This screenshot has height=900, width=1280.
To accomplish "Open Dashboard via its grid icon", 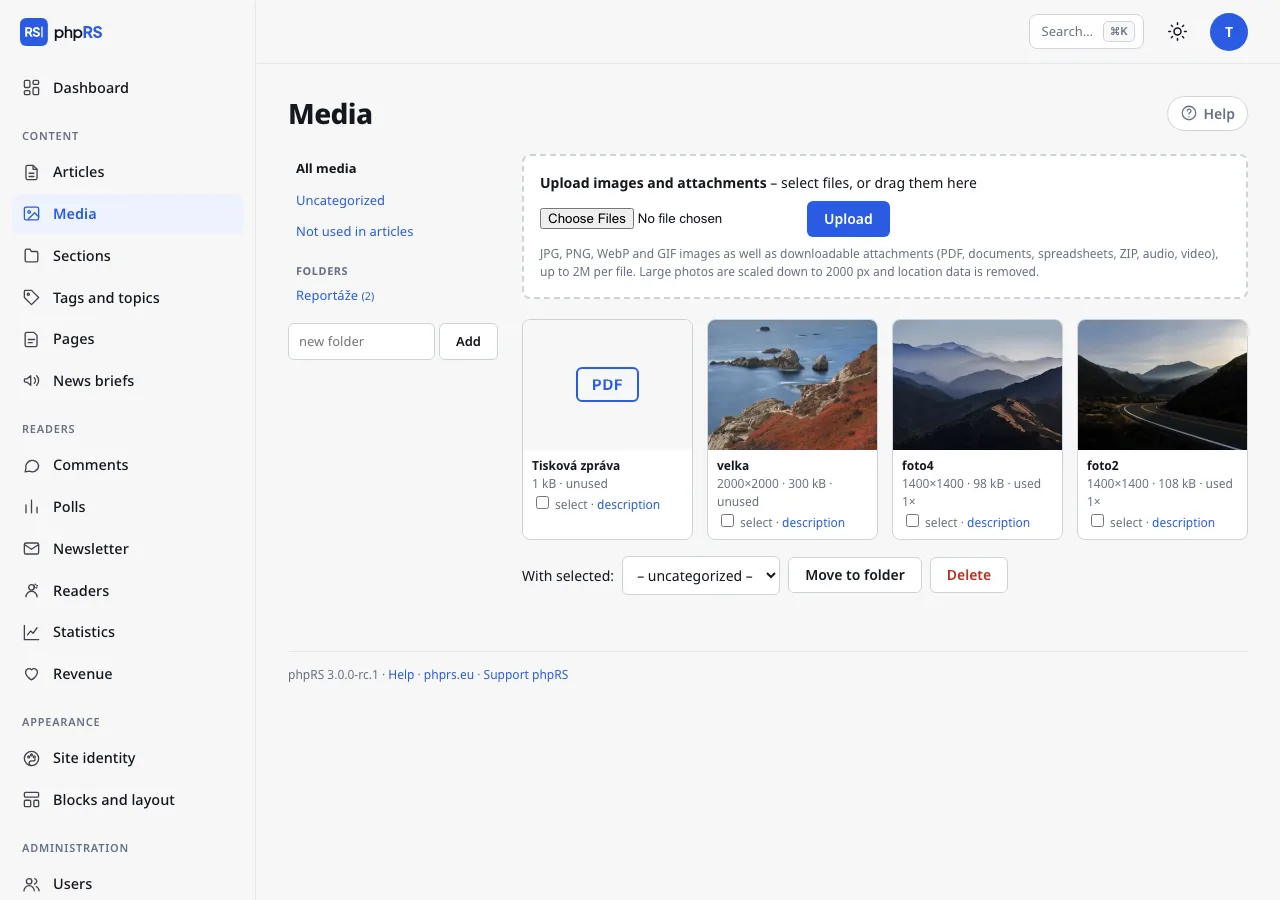I will (32, 88).
